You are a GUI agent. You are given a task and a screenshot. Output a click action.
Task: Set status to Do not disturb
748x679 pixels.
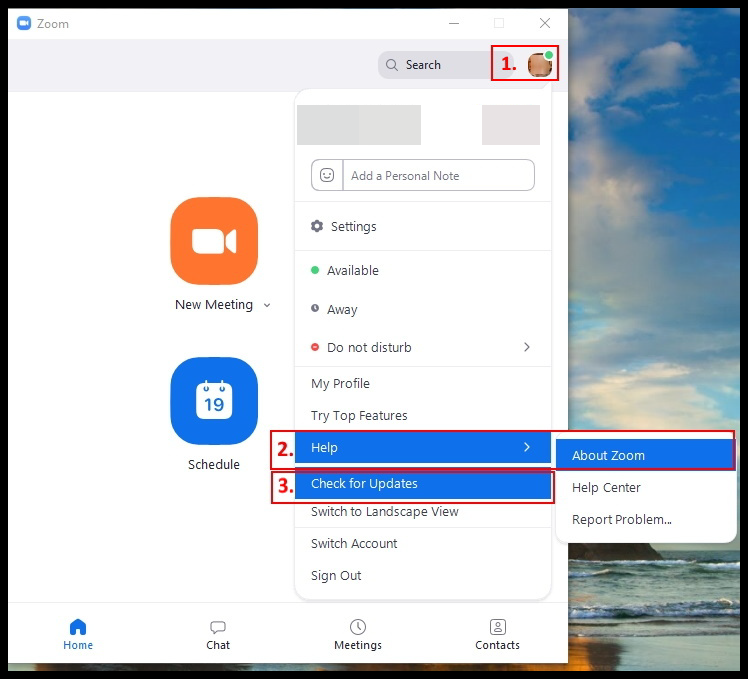[368, 348]
